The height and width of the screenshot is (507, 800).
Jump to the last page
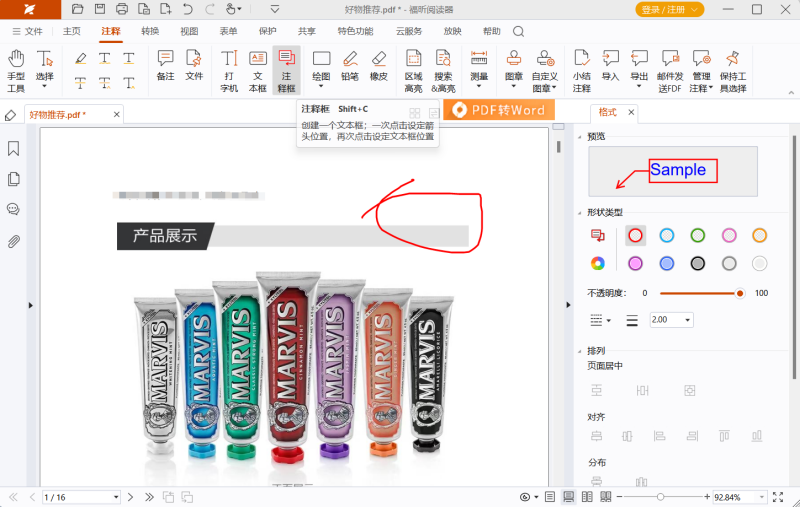click(149, 497)
